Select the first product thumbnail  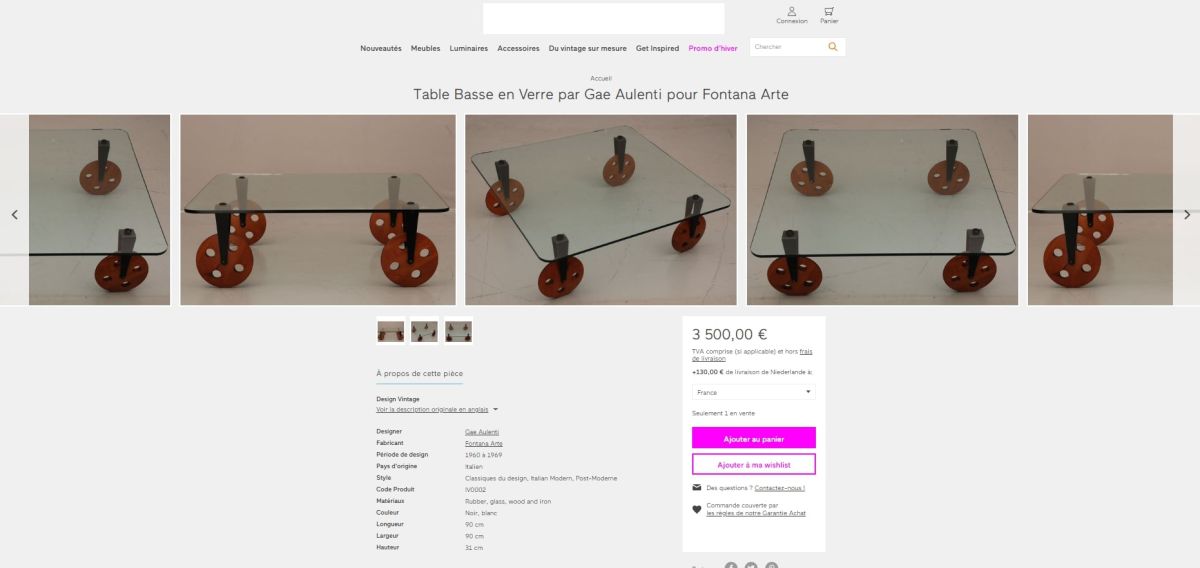click(x=390, y=331)
